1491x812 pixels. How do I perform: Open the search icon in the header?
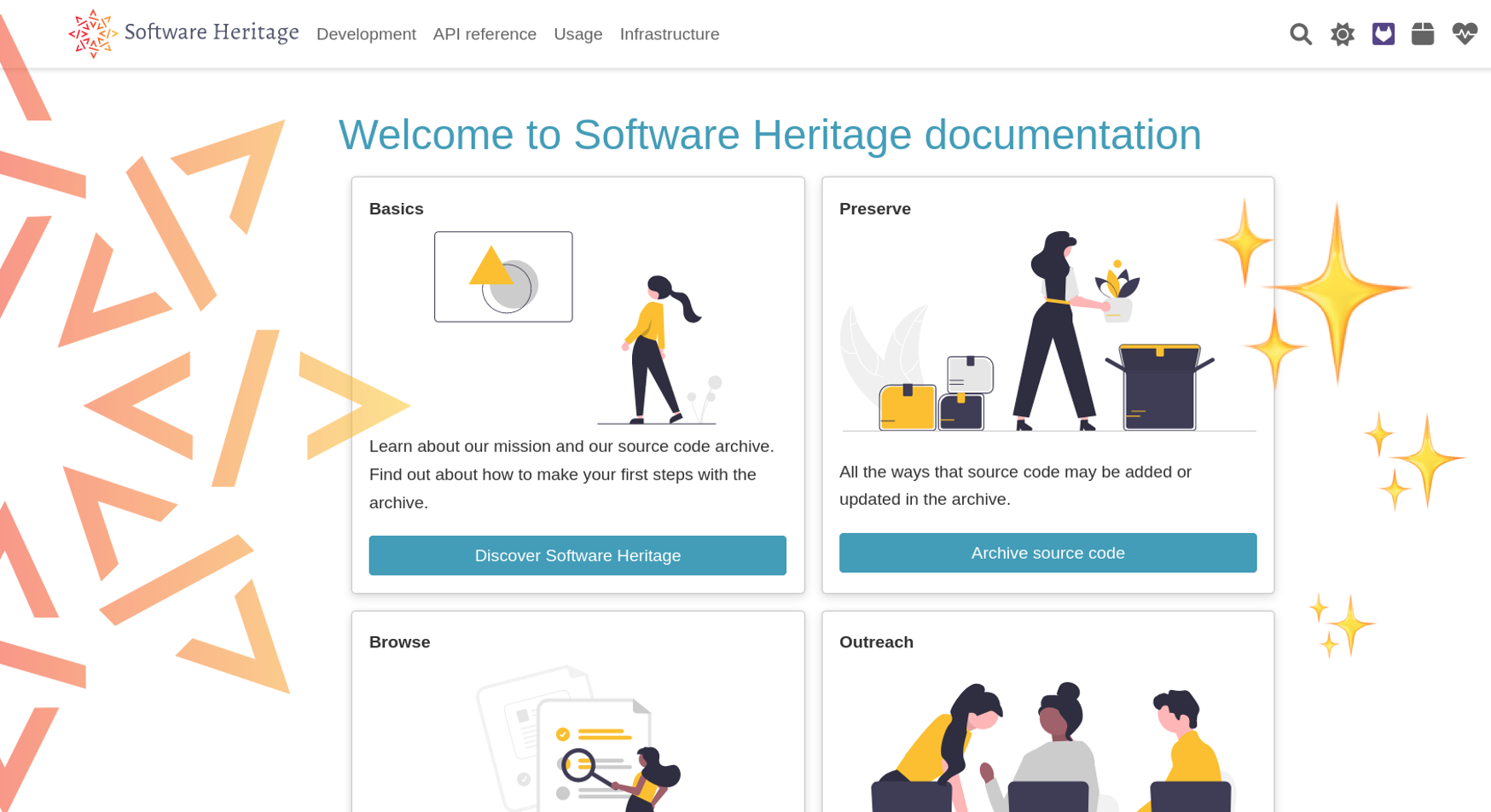pos(1300,33)
